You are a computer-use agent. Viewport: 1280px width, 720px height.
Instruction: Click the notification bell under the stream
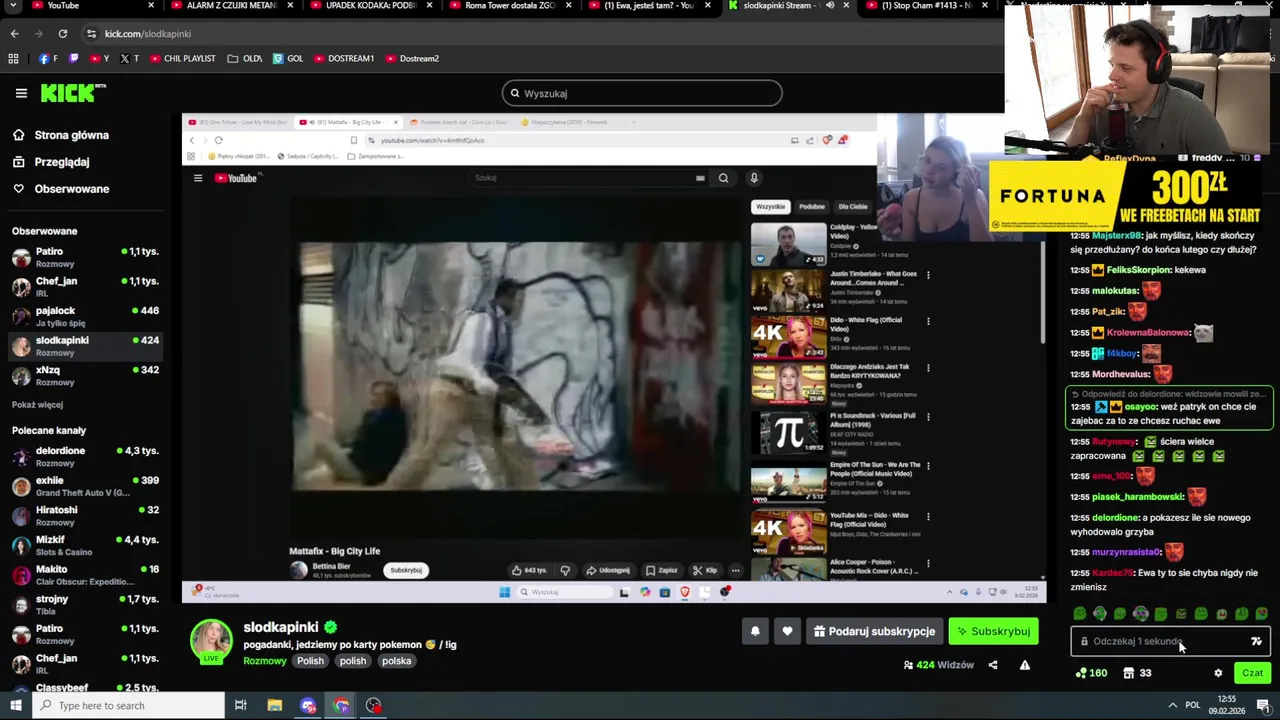click(x=755, y=631)
